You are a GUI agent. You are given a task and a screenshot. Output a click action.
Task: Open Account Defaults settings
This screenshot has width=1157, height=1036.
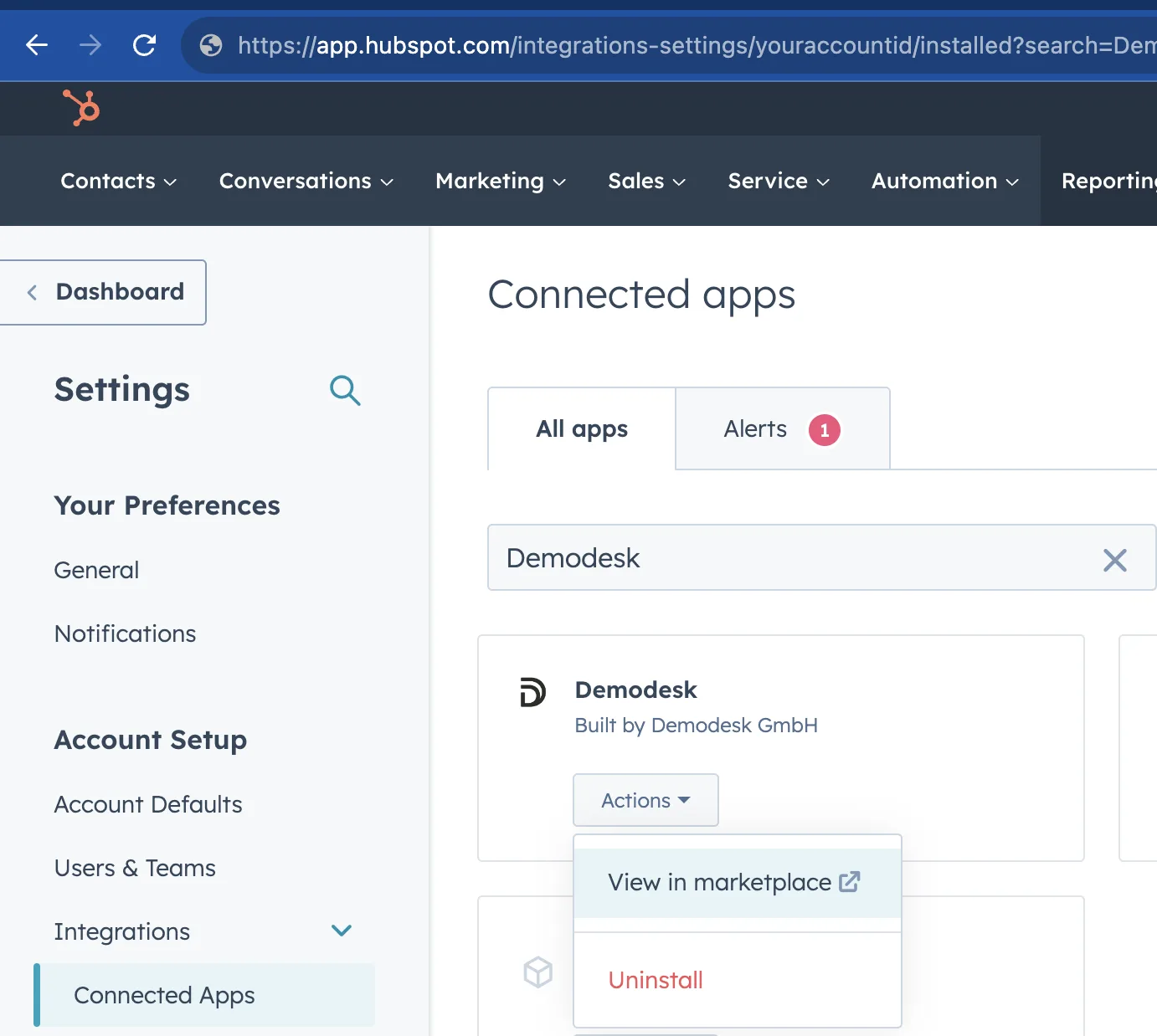click(x=148, y=804)
